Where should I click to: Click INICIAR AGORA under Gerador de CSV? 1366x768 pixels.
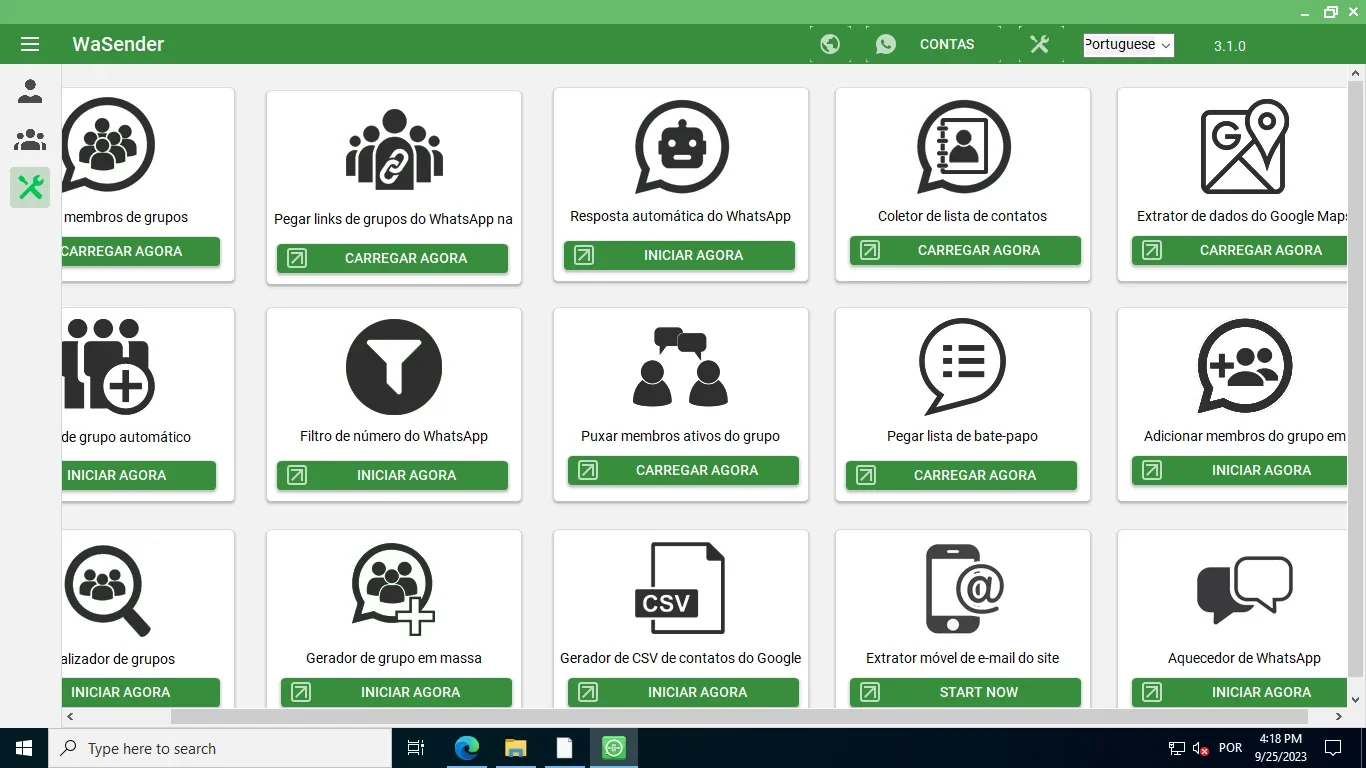click(x=684, y=692)
